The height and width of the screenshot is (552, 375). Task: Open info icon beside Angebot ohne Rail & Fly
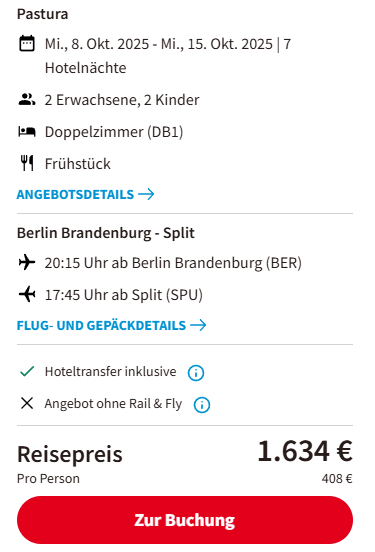coord(202,404)
